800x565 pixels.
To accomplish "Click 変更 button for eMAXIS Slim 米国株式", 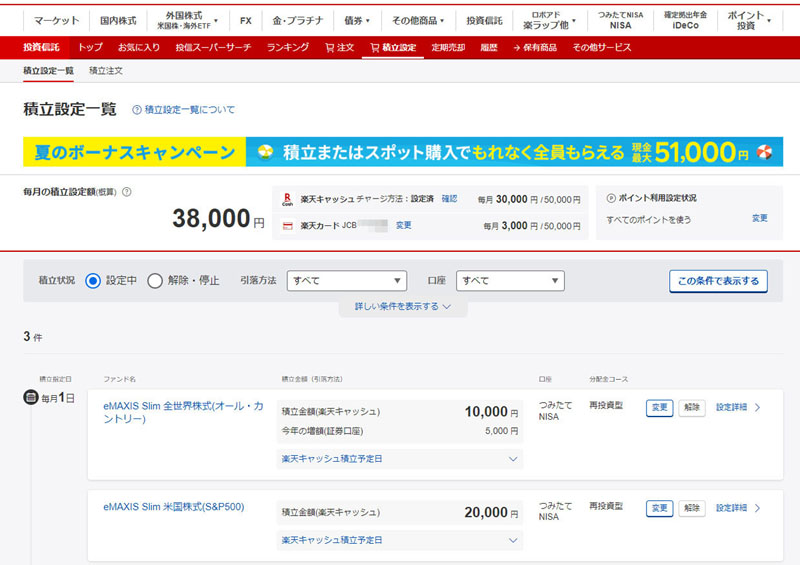I will pyautogui.click(x=659, y=508).
